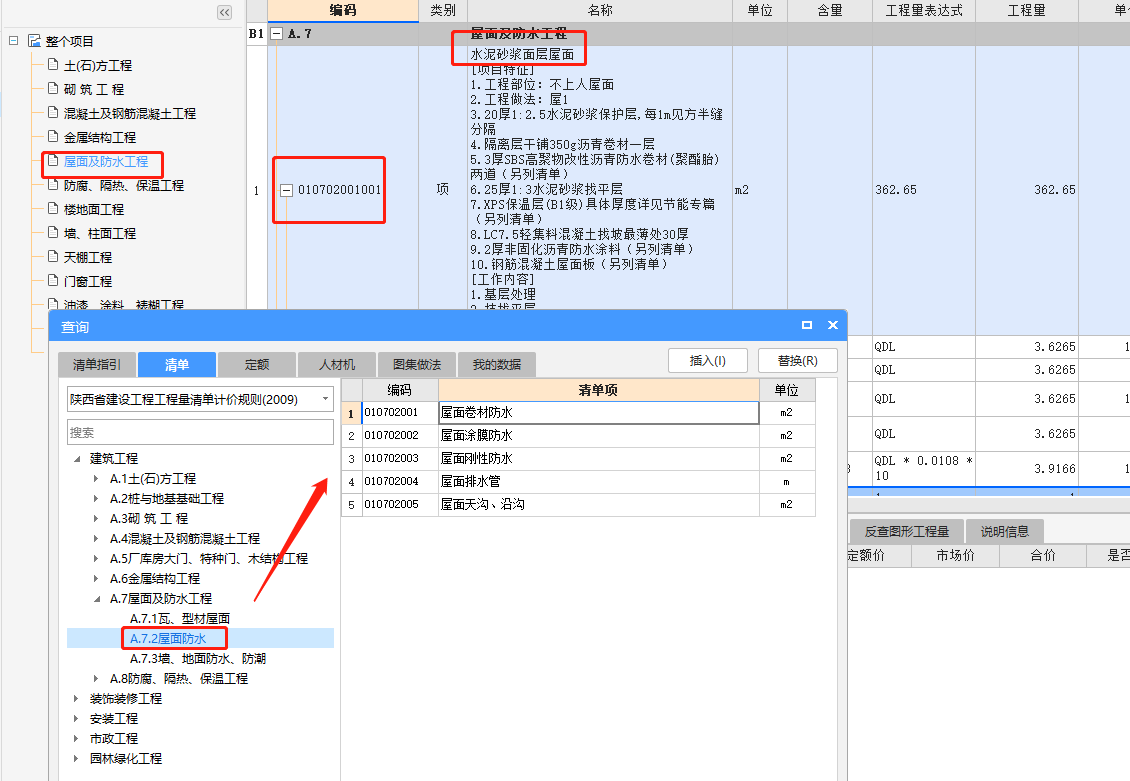Expand 园林绿化工程 node
Viewport: 1130px width, 781px height.
click(x=76, y=759)
